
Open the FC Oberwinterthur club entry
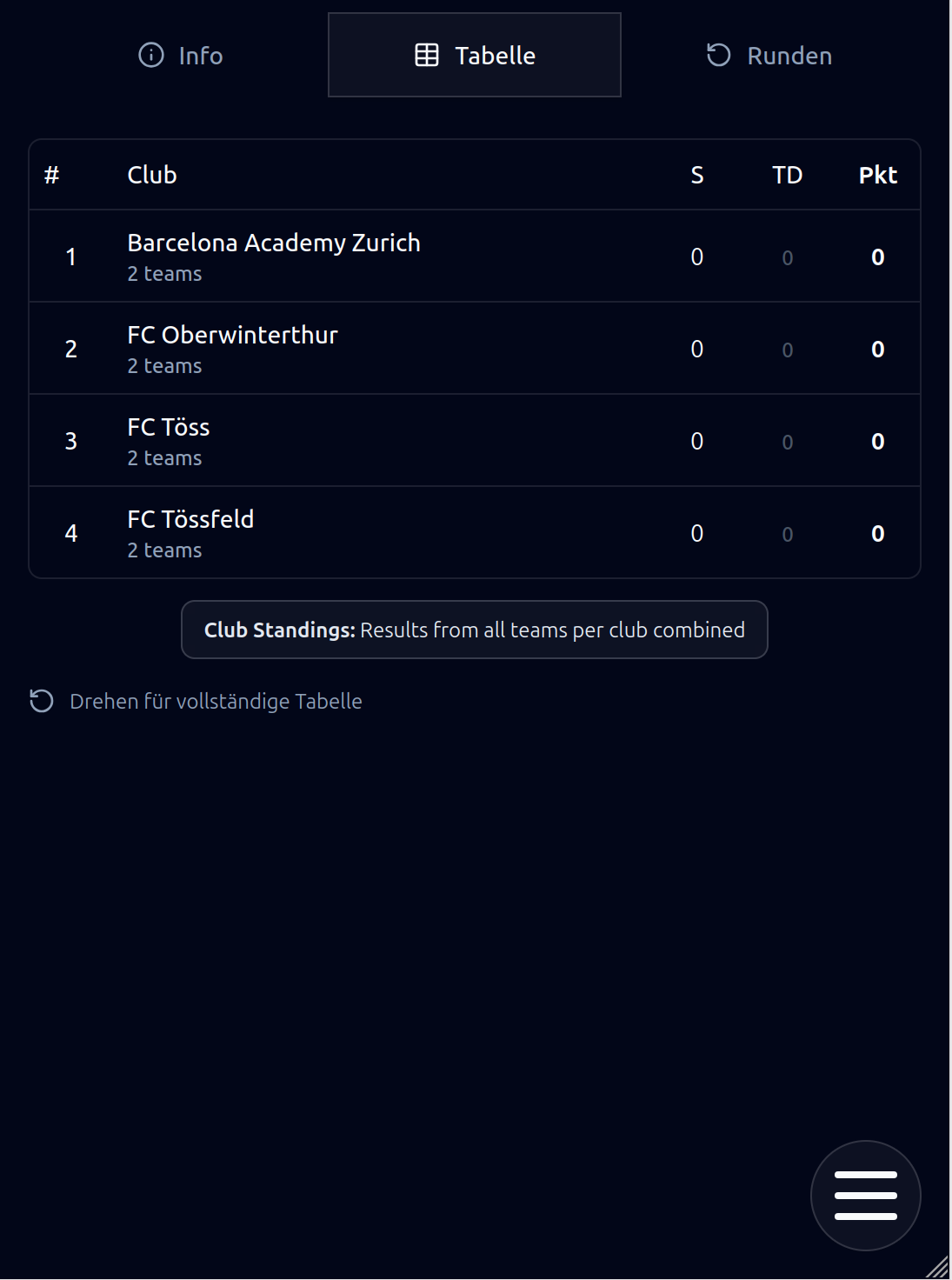coord(232,336)
